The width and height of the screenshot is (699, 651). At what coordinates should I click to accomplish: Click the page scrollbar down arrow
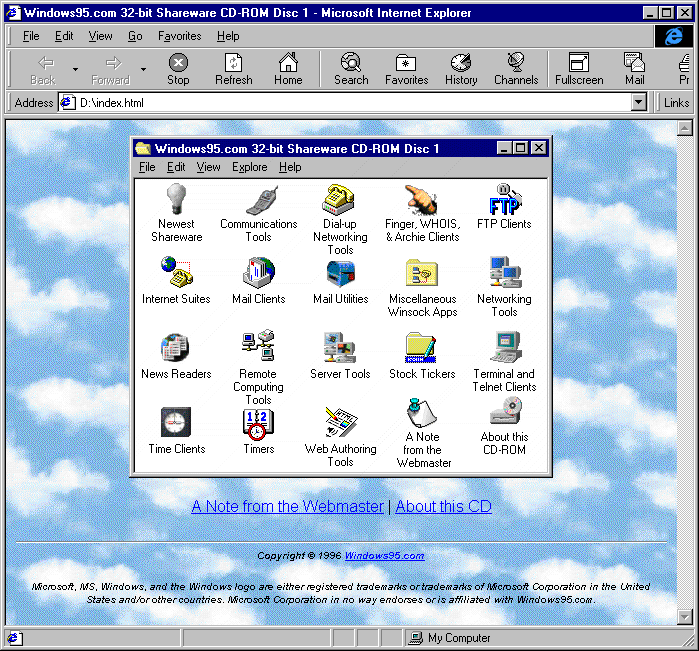click(684, 617)
